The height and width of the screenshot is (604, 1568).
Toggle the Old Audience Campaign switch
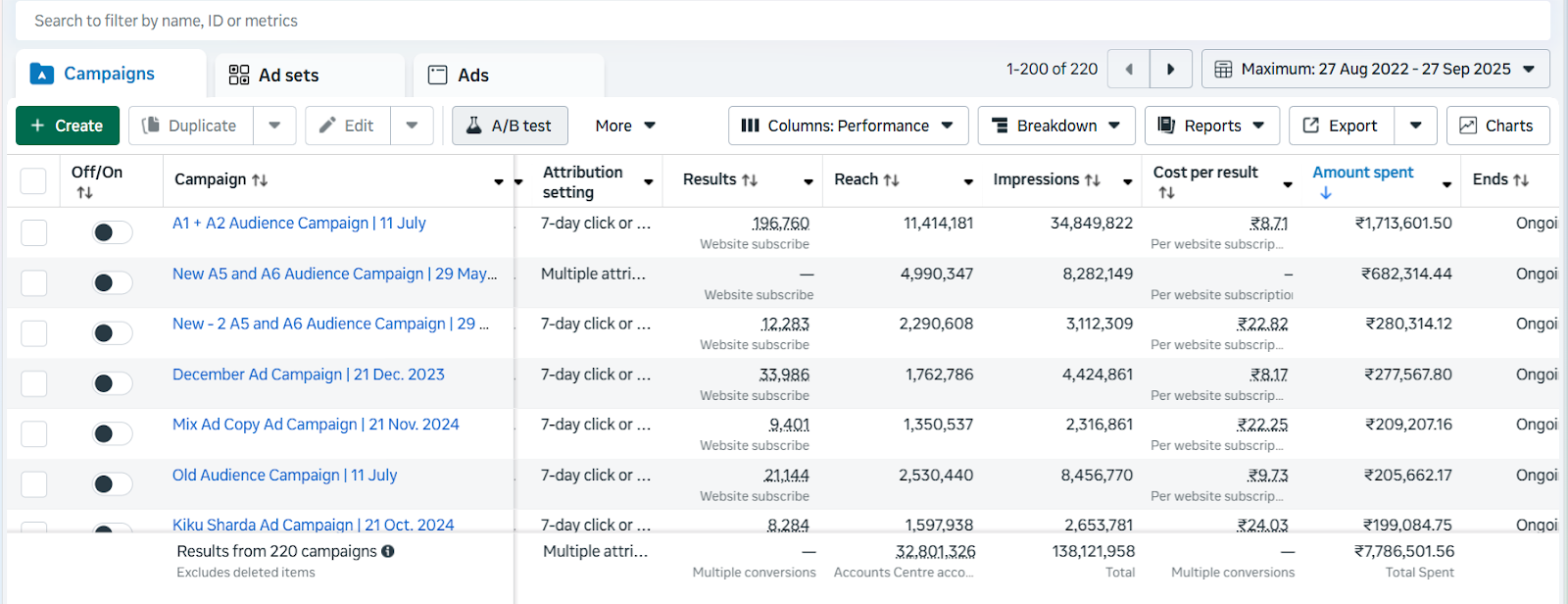[112, 484]
